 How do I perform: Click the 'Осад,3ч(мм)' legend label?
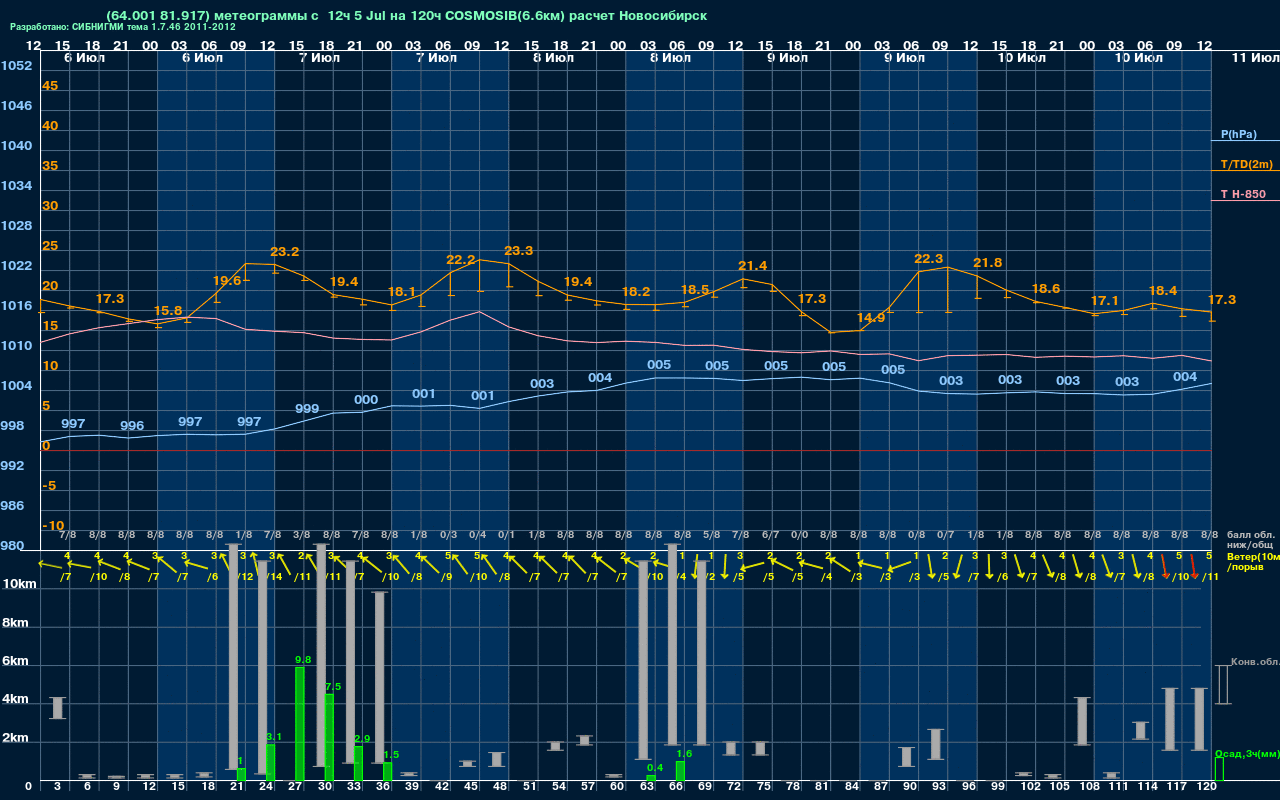[1247, 753]
